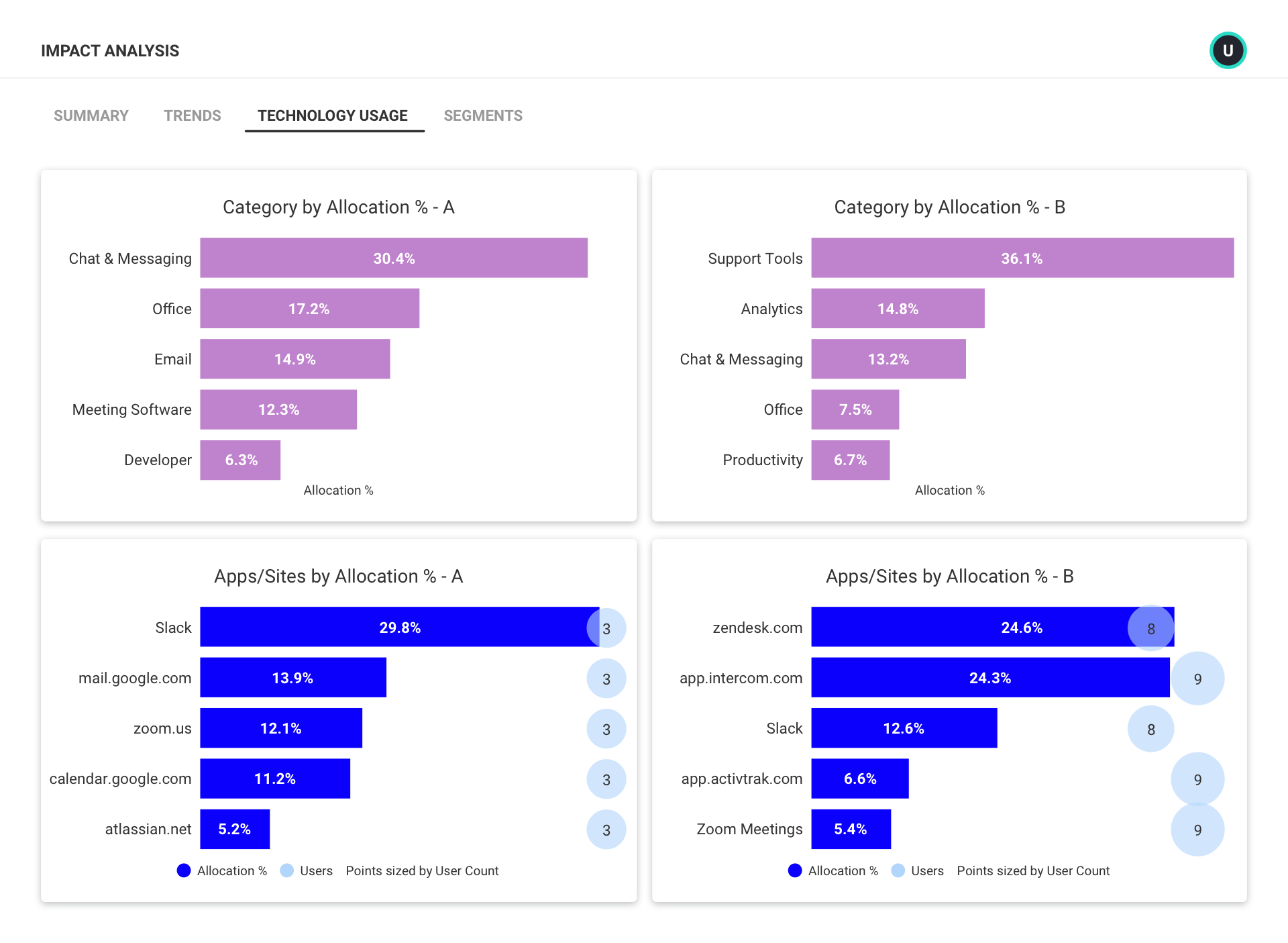Image resolution: width=1288 pixels, height=943 pixels.
Task: Click the users bubble on zendesk.com row
Action: 1151,628
